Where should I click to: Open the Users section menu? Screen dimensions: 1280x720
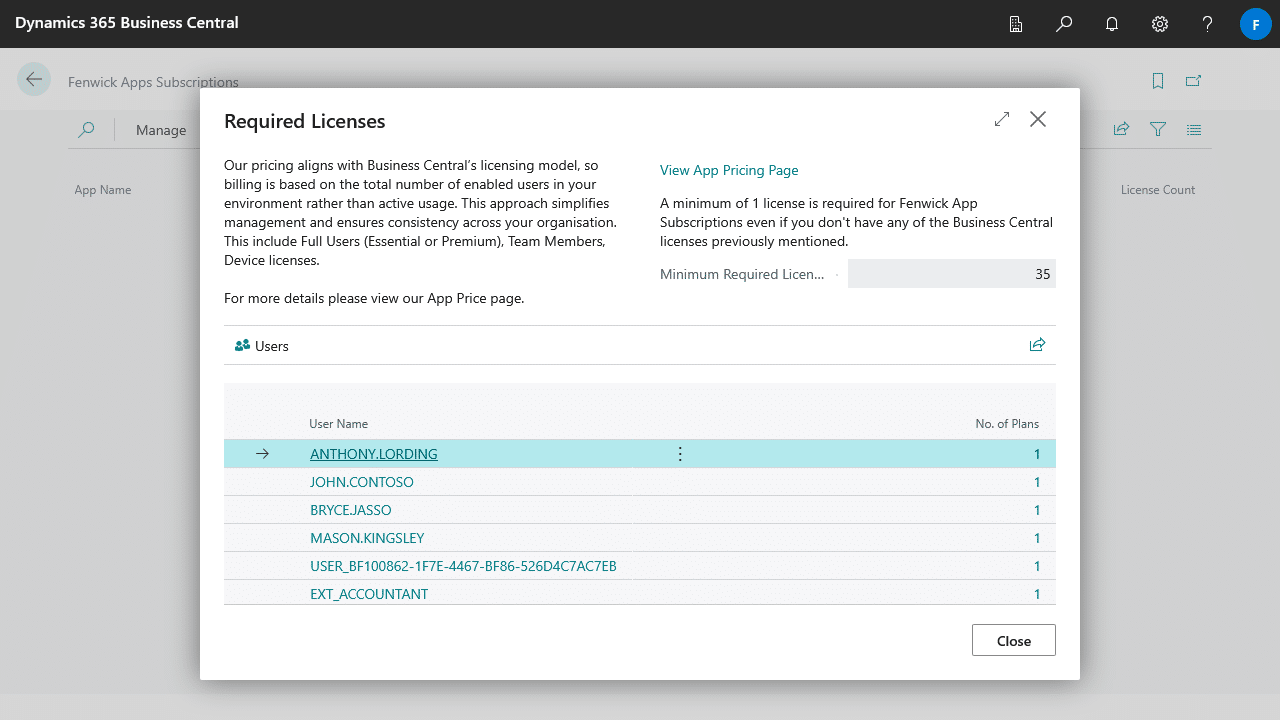pos(262,346)
